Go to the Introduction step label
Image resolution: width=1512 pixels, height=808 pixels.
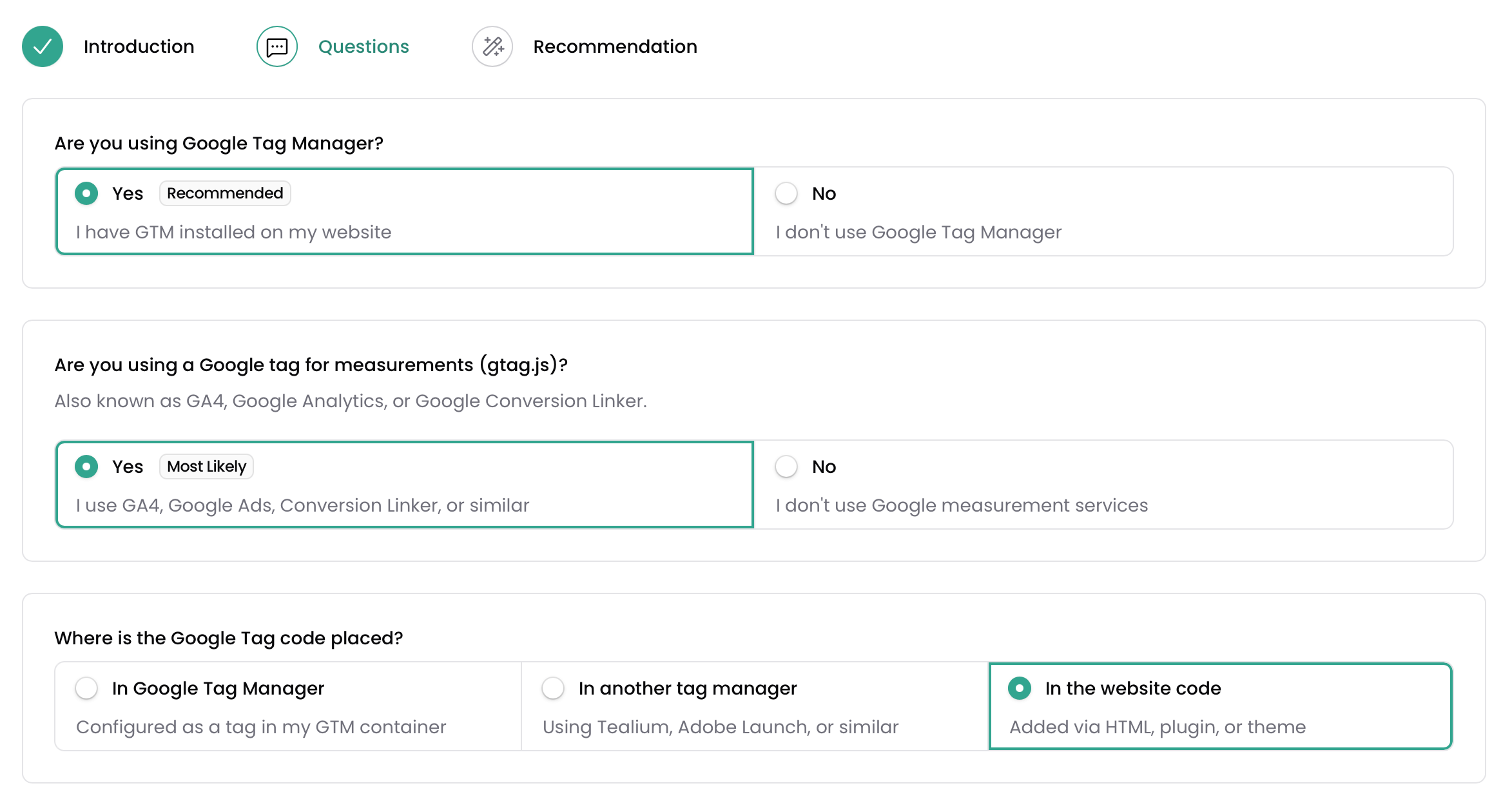(x=139, y=46)
